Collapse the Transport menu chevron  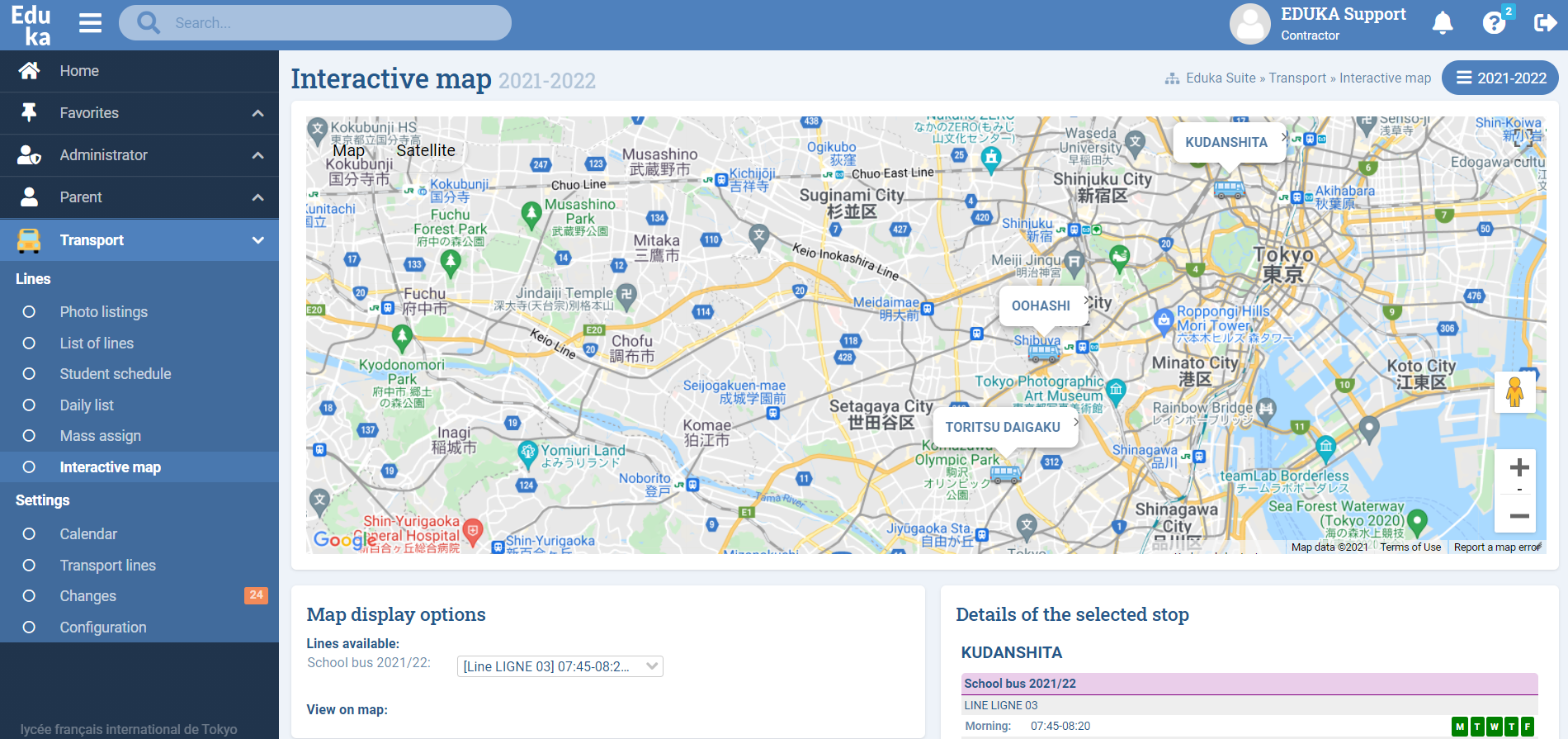click(258, 240)
